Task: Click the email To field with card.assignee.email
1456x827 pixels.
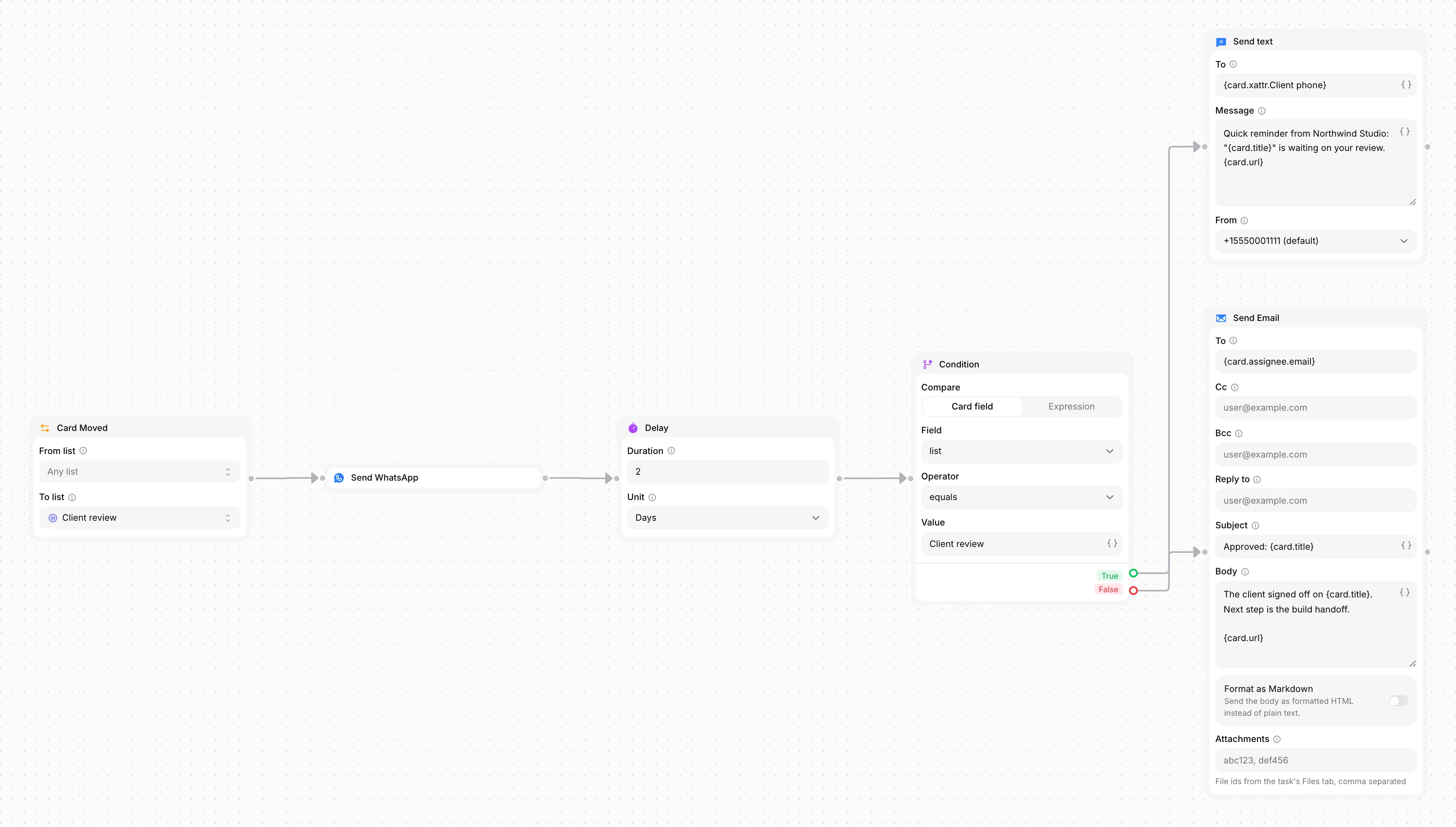Action: click(1315, 361)
